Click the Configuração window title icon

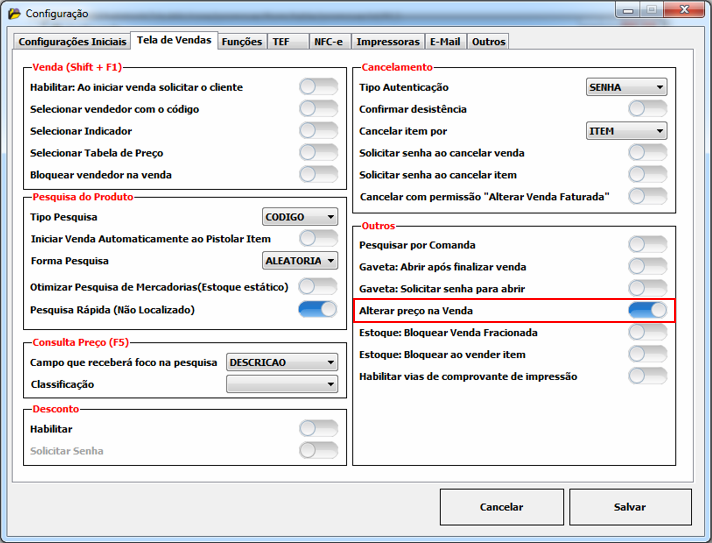(x=14, y=13)
